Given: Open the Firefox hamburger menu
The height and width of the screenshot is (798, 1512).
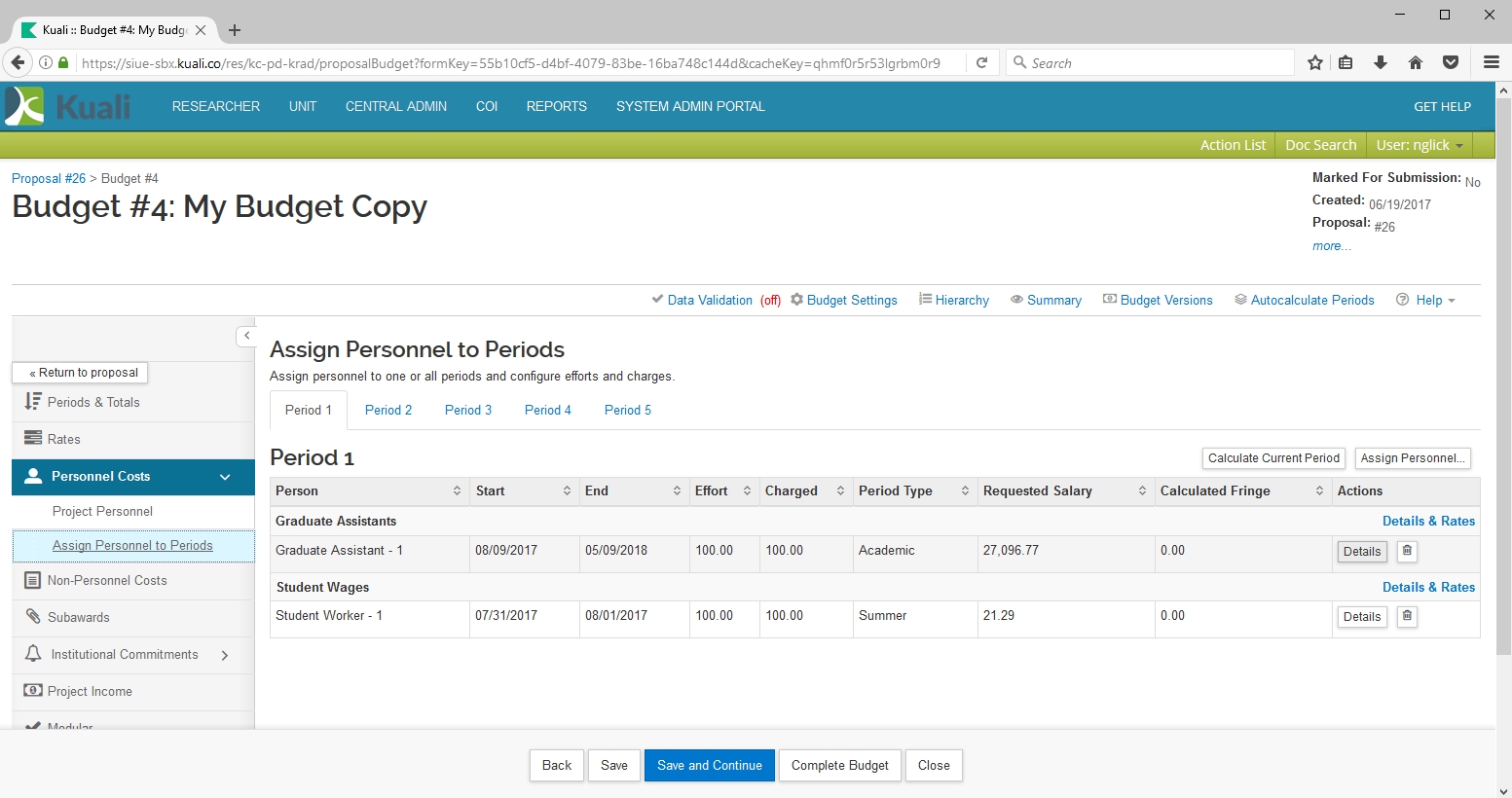Looking at the screenshot, I should [x=1491, y=63].
